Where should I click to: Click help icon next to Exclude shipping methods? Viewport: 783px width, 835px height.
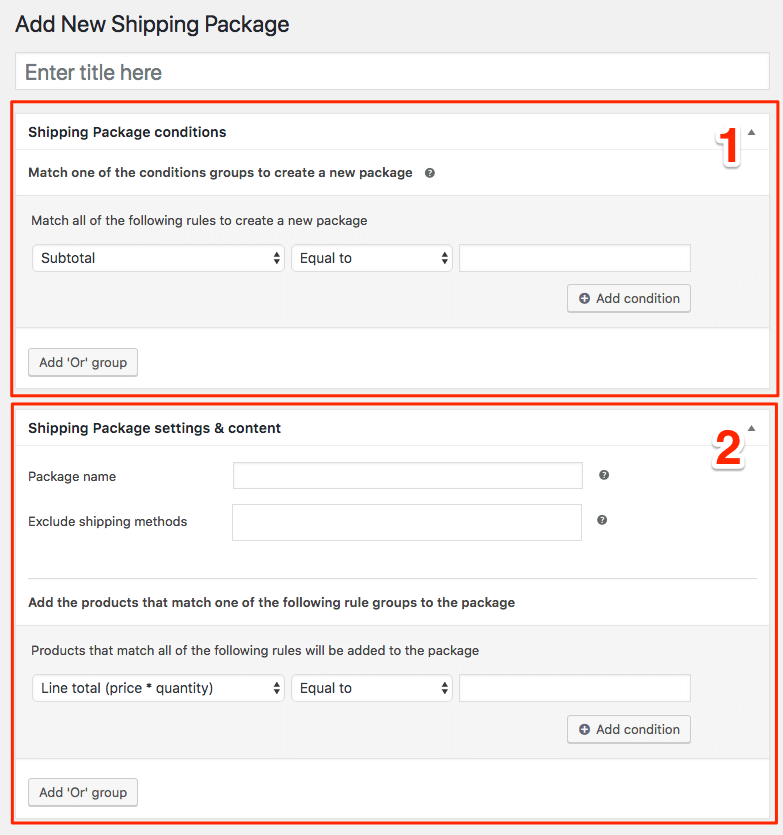(602, 520)
